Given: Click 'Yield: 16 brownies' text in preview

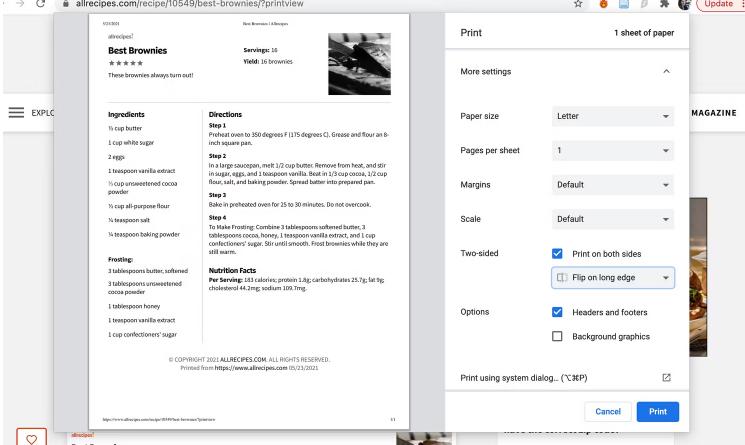Looking at the screenshot, I should [x=268, y=62].
